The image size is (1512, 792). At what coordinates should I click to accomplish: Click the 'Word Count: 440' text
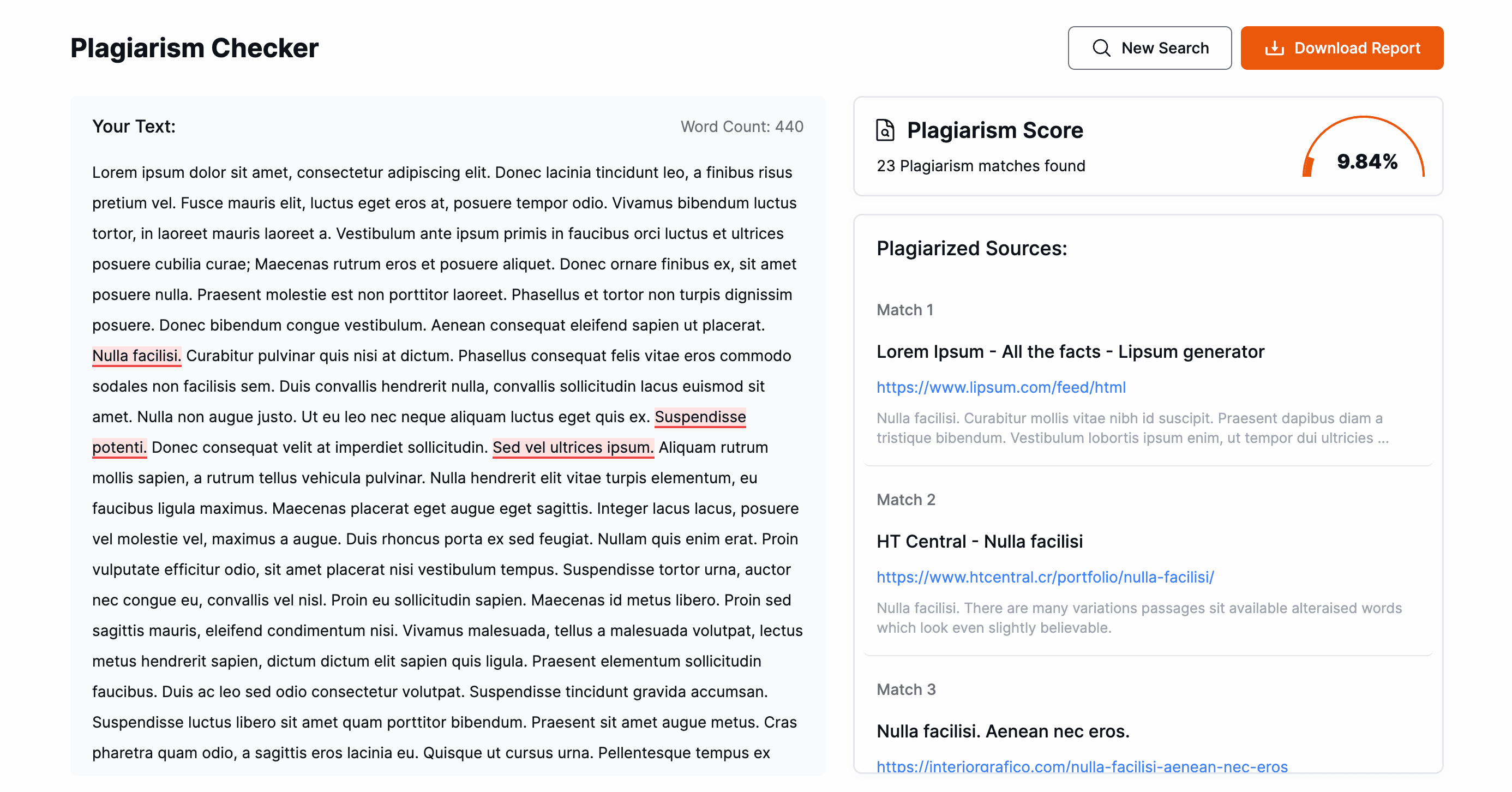[741, 126]
